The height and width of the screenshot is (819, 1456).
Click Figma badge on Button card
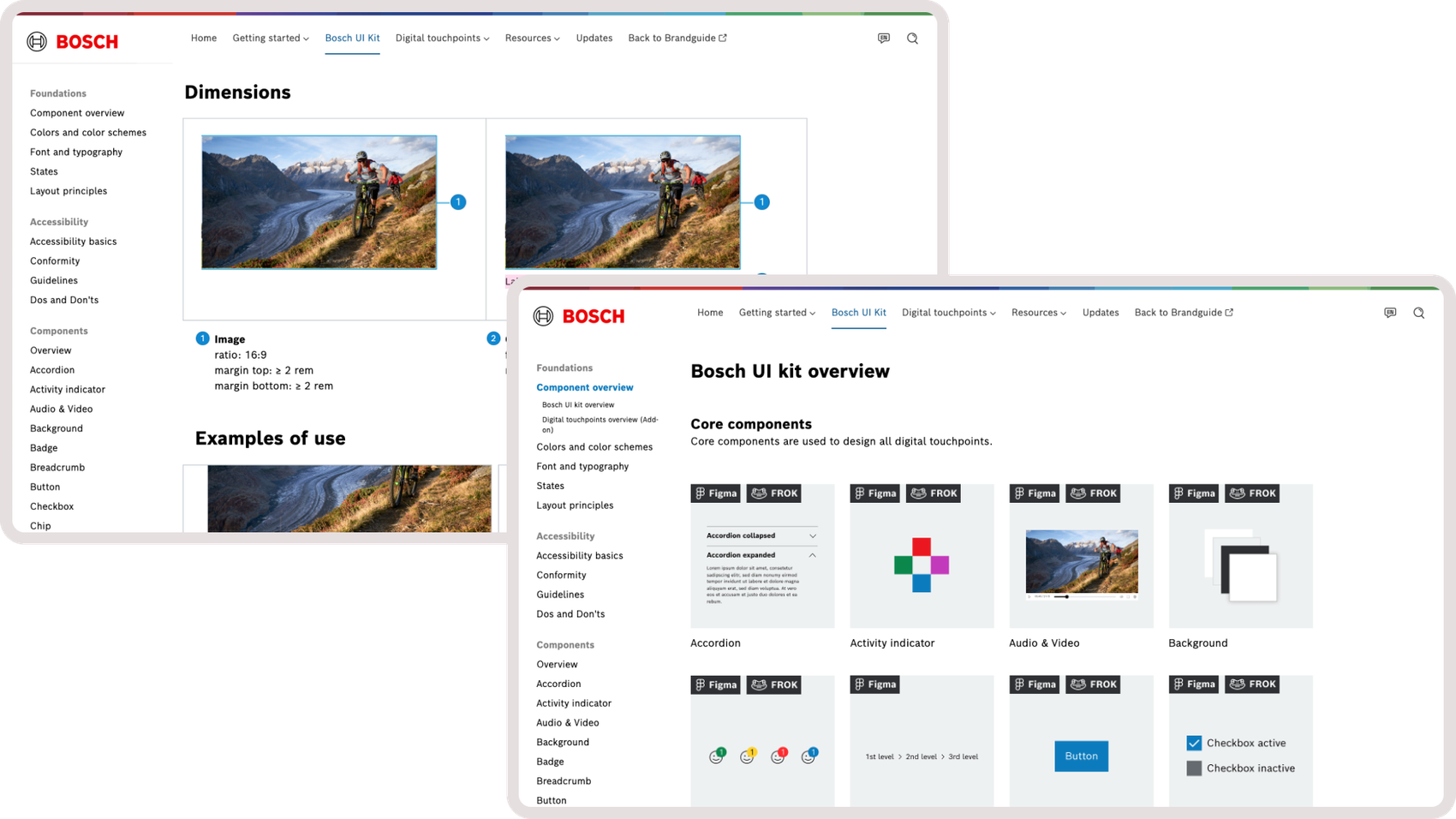tap(1035, 684)
